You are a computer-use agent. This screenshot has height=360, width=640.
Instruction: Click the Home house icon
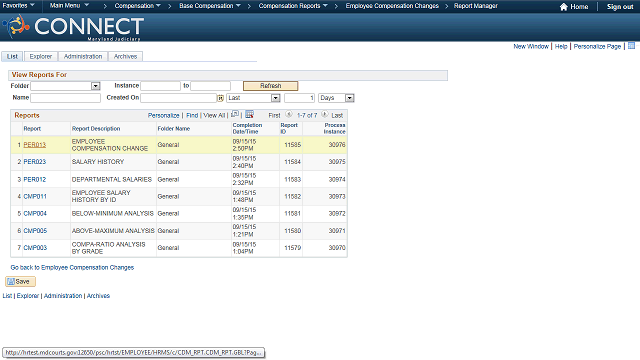[564, 7]
